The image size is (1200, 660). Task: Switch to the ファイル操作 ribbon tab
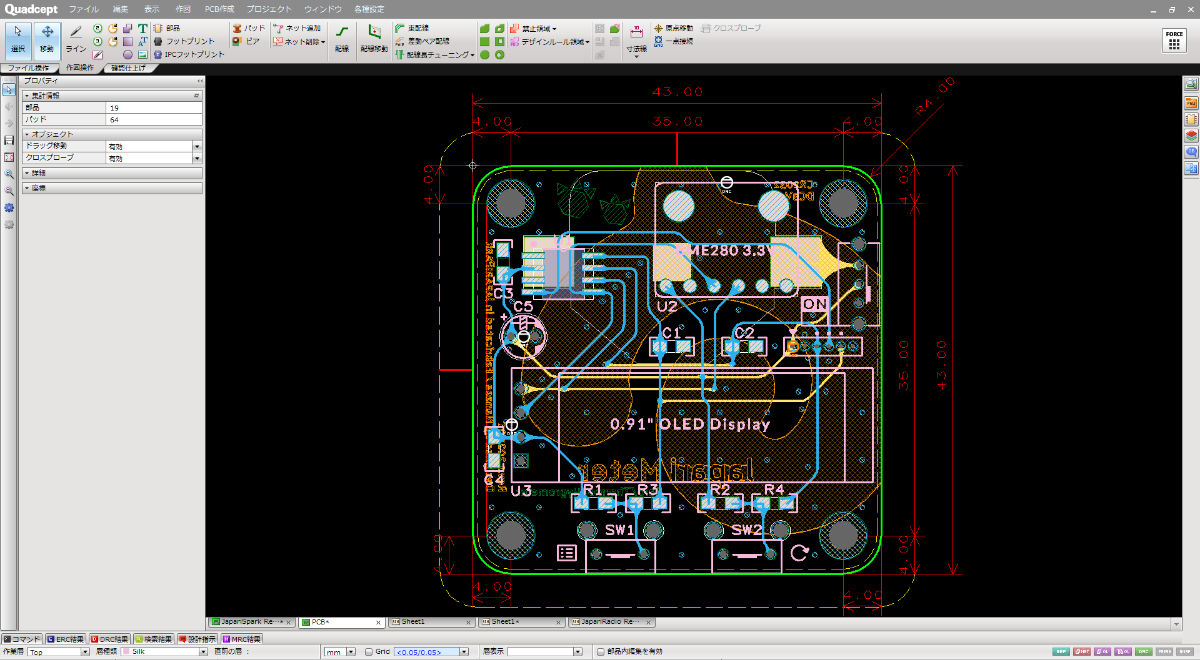pos(27,68)
